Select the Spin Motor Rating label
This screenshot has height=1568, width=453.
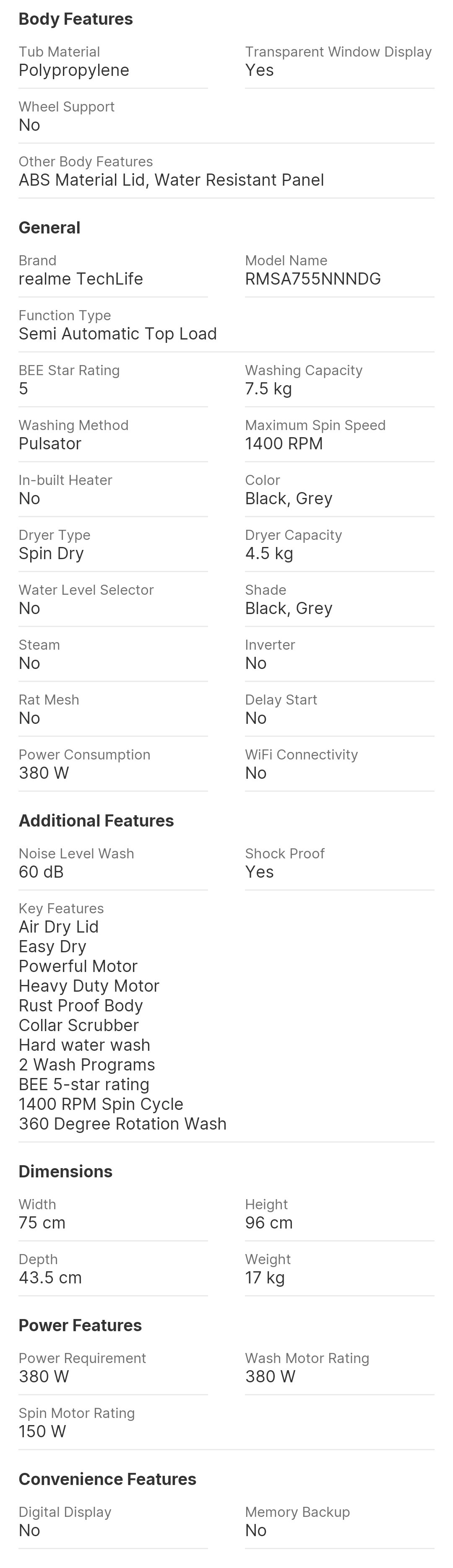point(76,1413)
